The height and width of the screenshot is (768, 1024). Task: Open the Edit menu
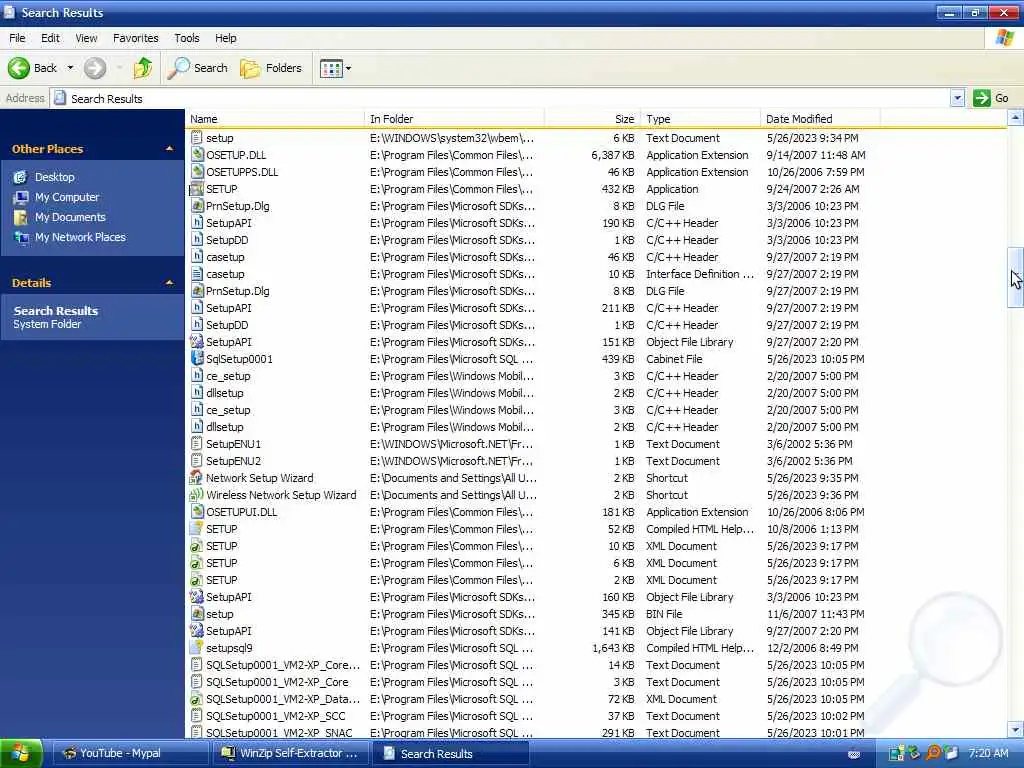(50, 38)
